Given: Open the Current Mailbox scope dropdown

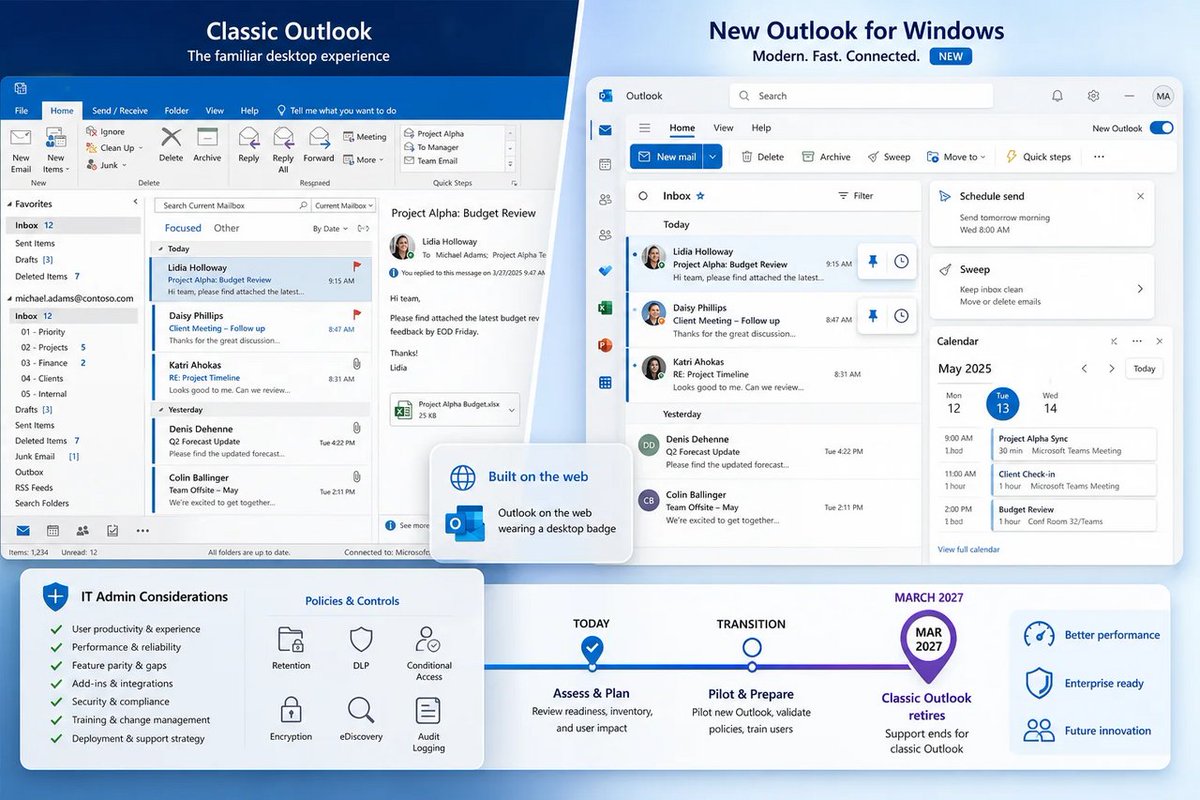Looking at the screenshot, I should click(341, 205).
